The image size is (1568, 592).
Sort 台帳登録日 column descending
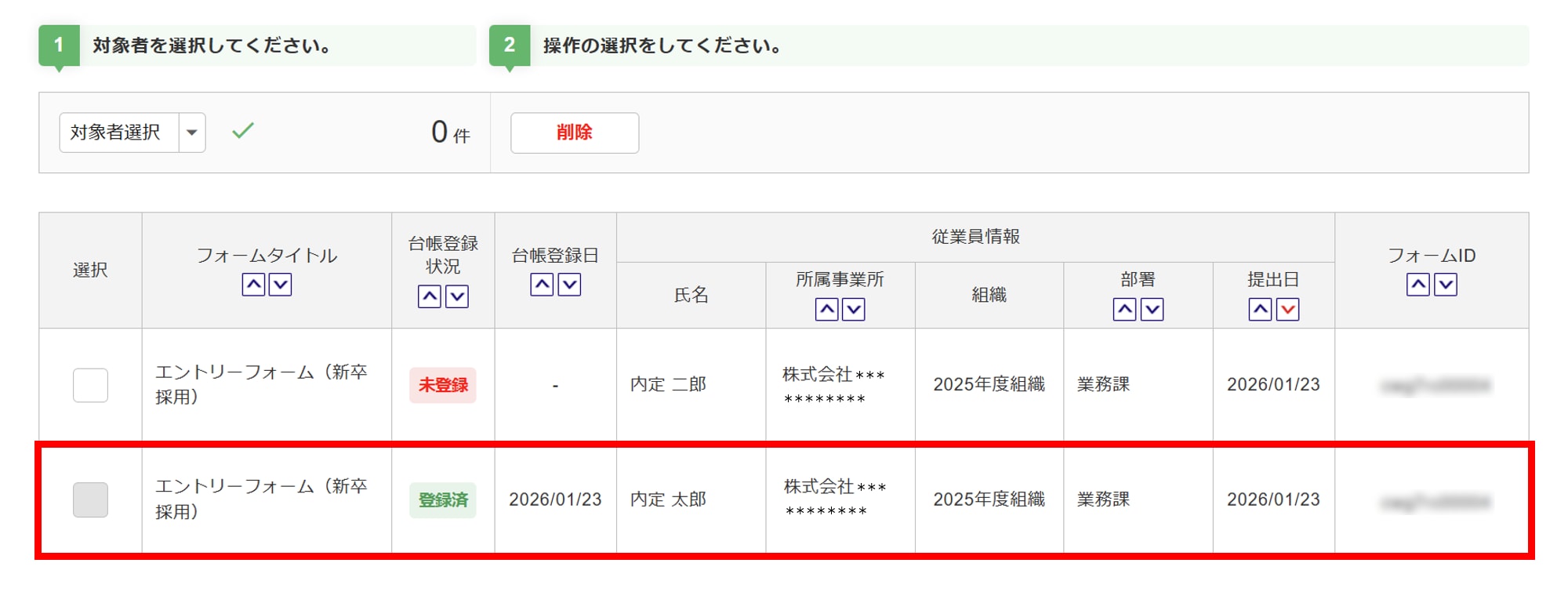point(569,285)
